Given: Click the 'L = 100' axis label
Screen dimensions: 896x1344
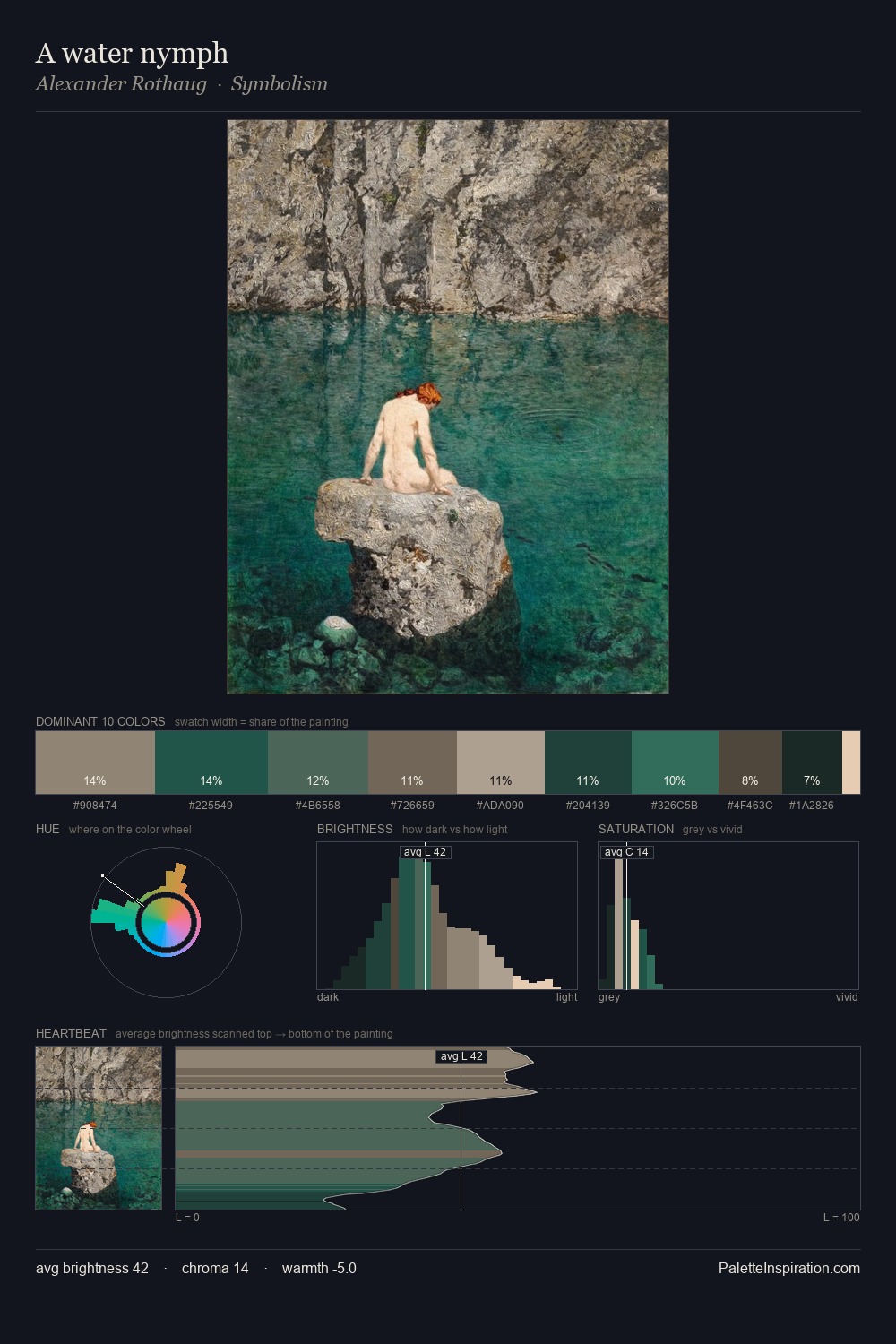Looking at the screenshot, I should coord(841,1218).
